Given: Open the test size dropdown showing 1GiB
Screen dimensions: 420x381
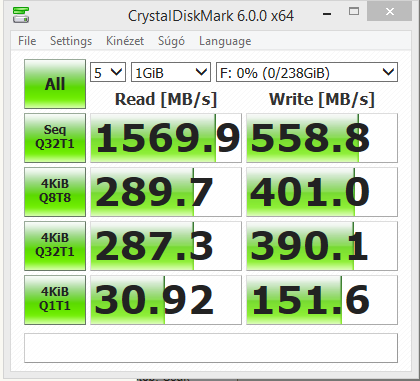Looking at the screenshot, I should pyautogui.click(x=171, y=72).
